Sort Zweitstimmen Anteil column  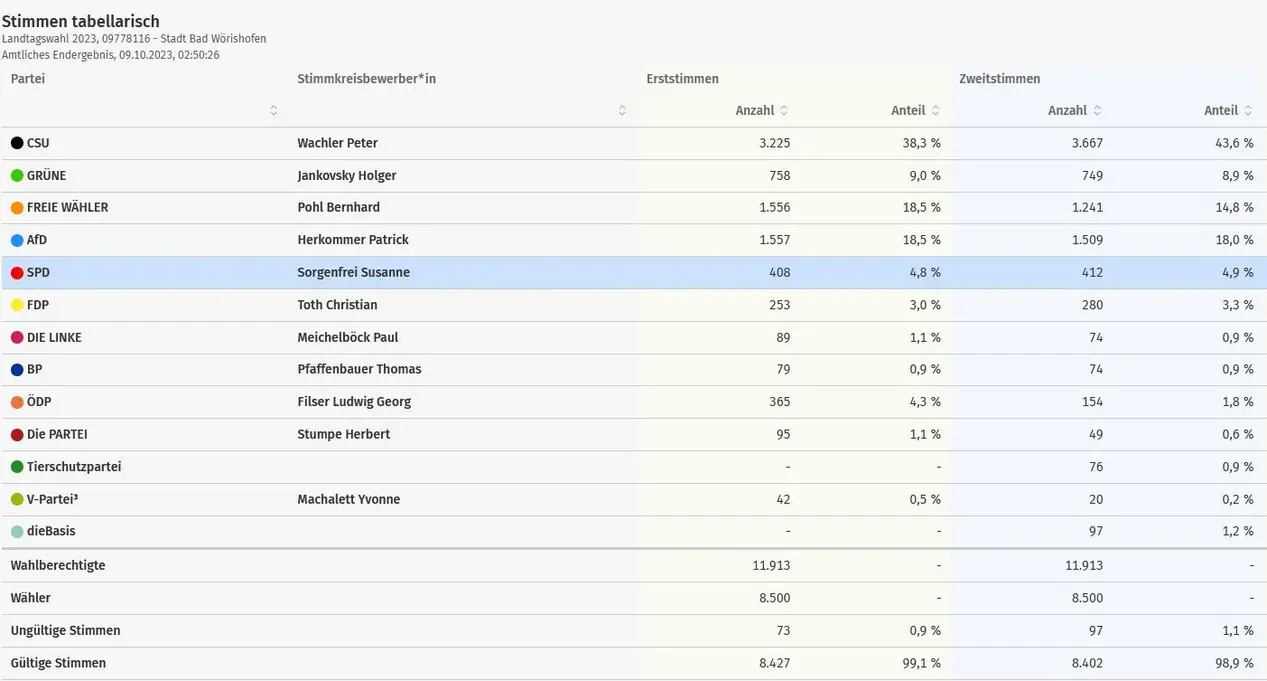tap(1249, 111)
